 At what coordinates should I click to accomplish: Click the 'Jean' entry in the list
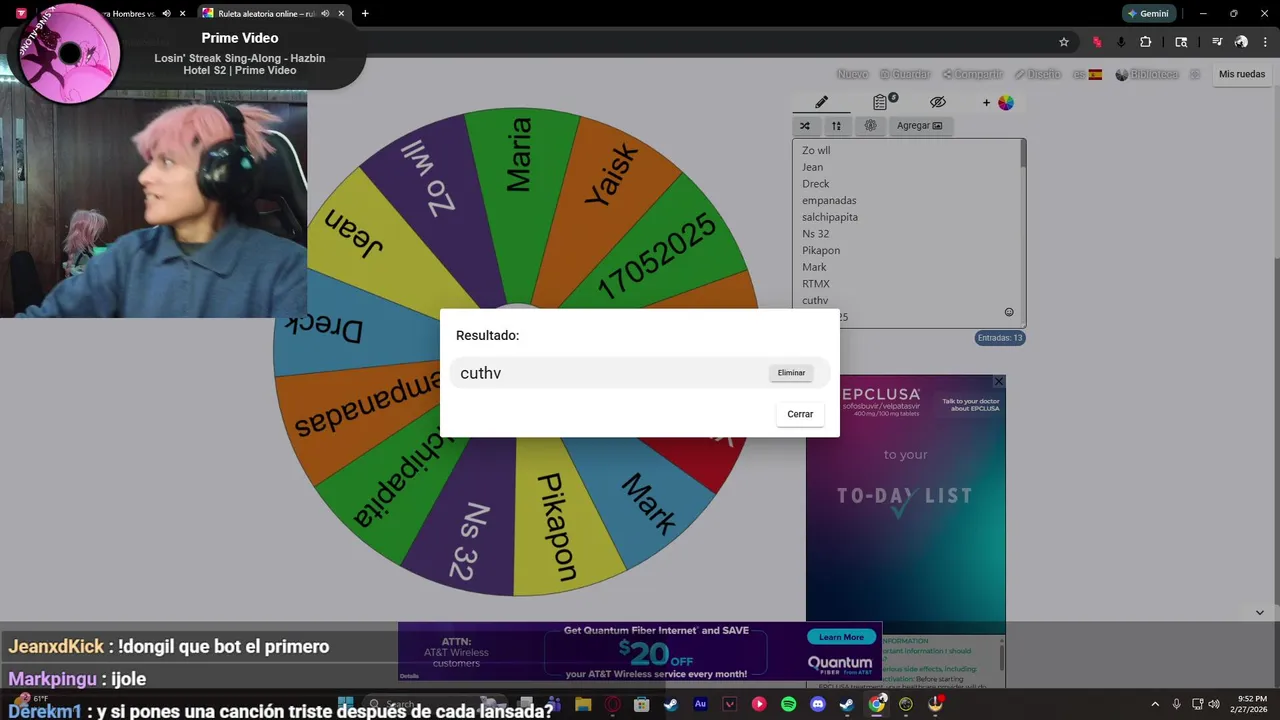pos(812,167)
